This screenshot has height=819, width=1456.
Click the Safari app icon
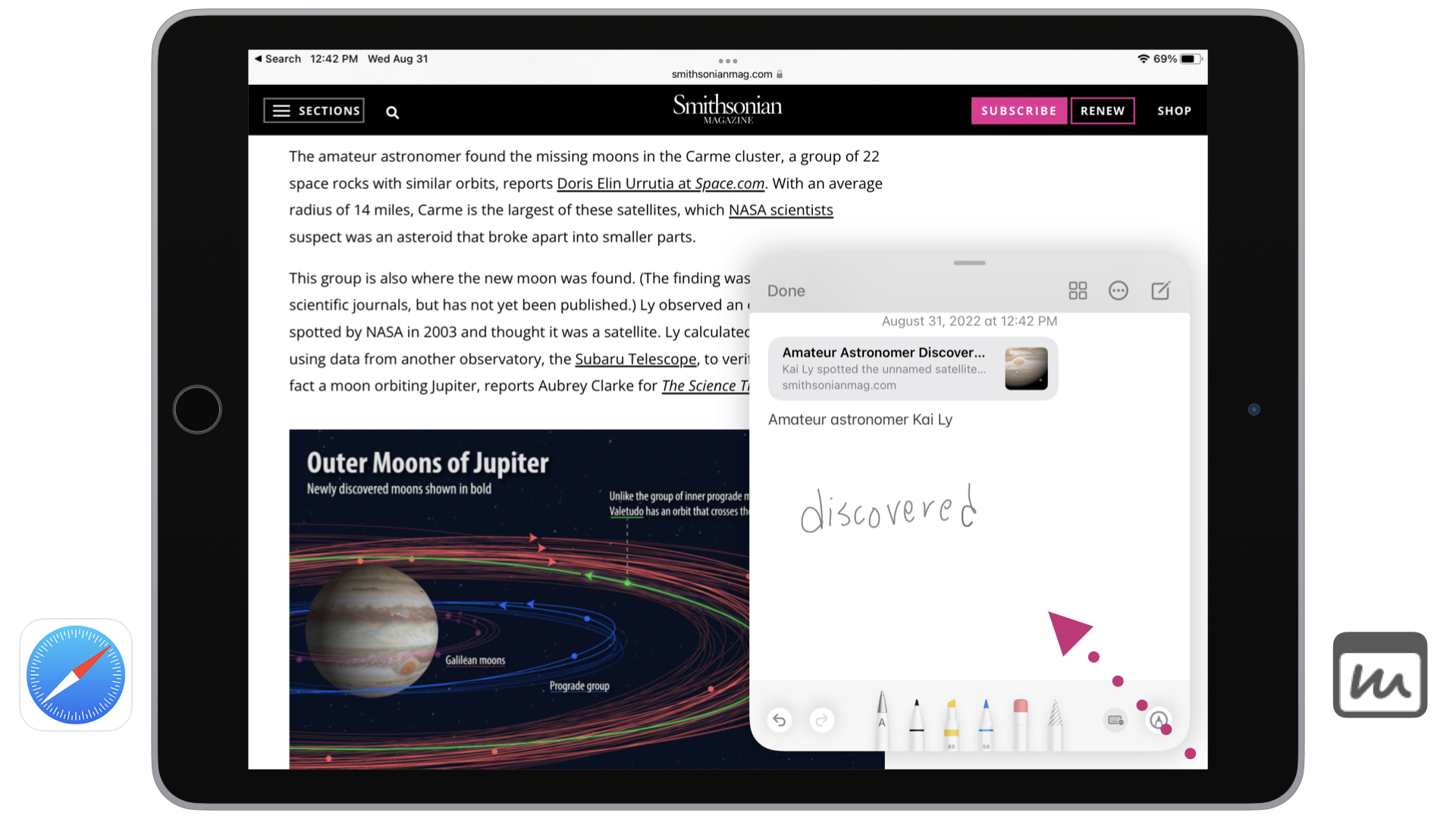[x=76, y=675]
